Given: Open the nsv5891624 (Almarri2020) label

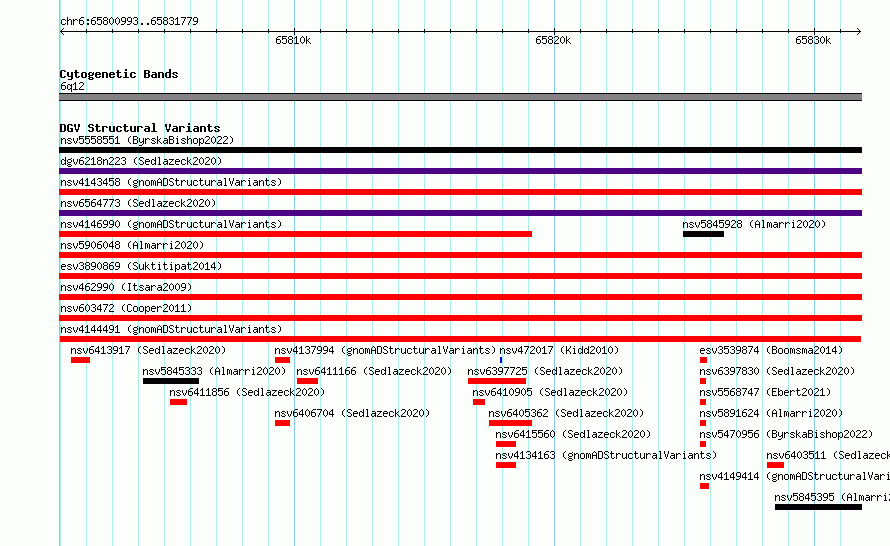Looking at the screenshot, I should (x=771, y=413).
